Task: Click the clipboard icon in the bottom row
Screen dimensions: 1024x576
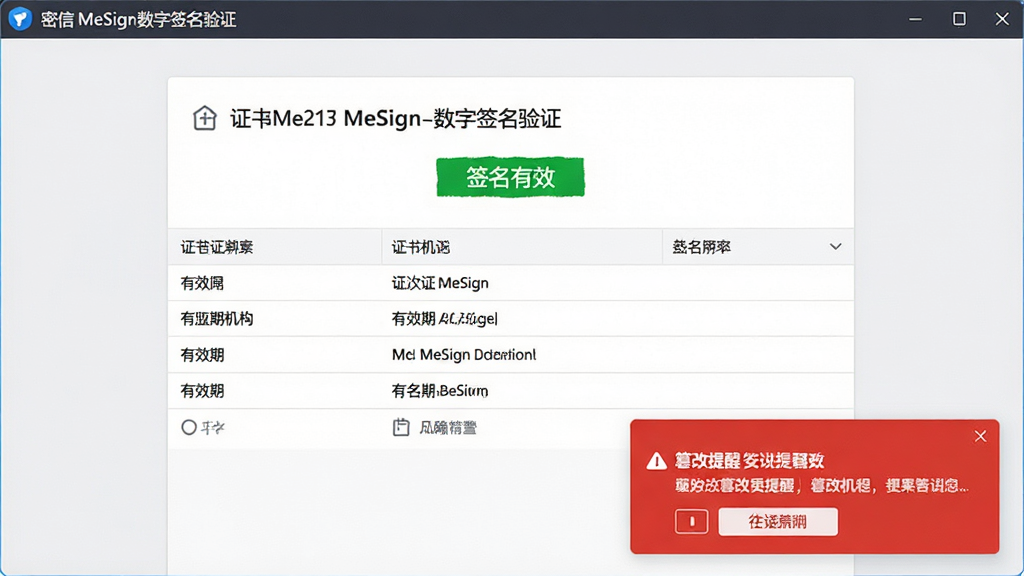Action: tap(401, 427)
